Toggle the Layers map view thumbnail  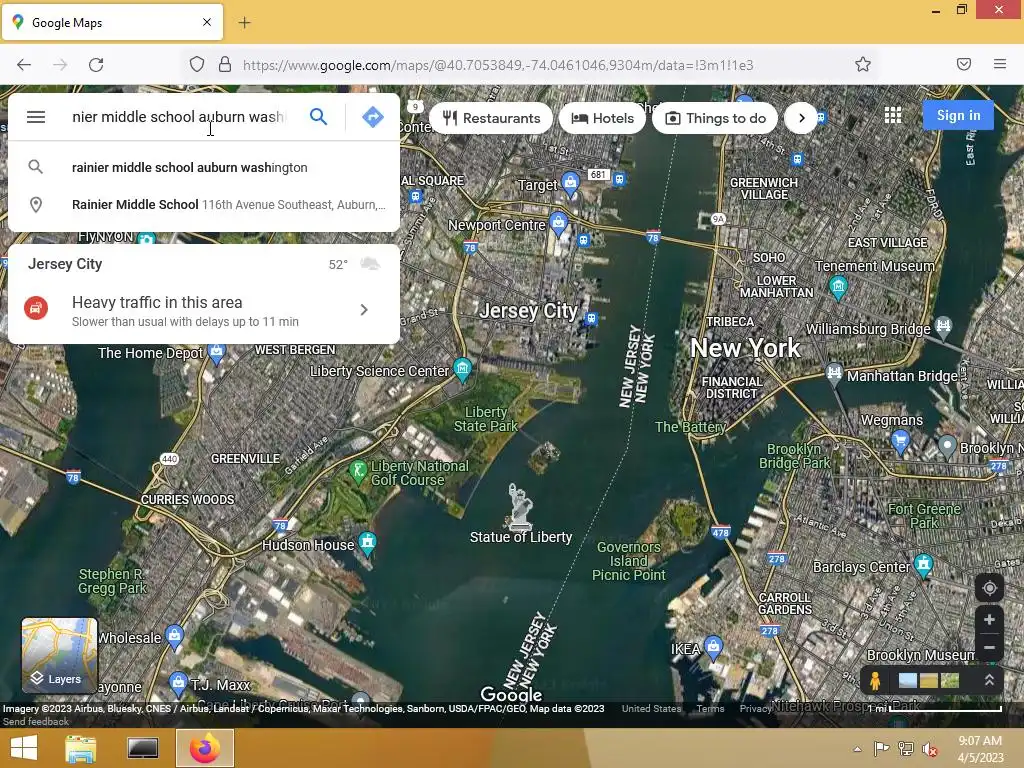click(59, 655)
